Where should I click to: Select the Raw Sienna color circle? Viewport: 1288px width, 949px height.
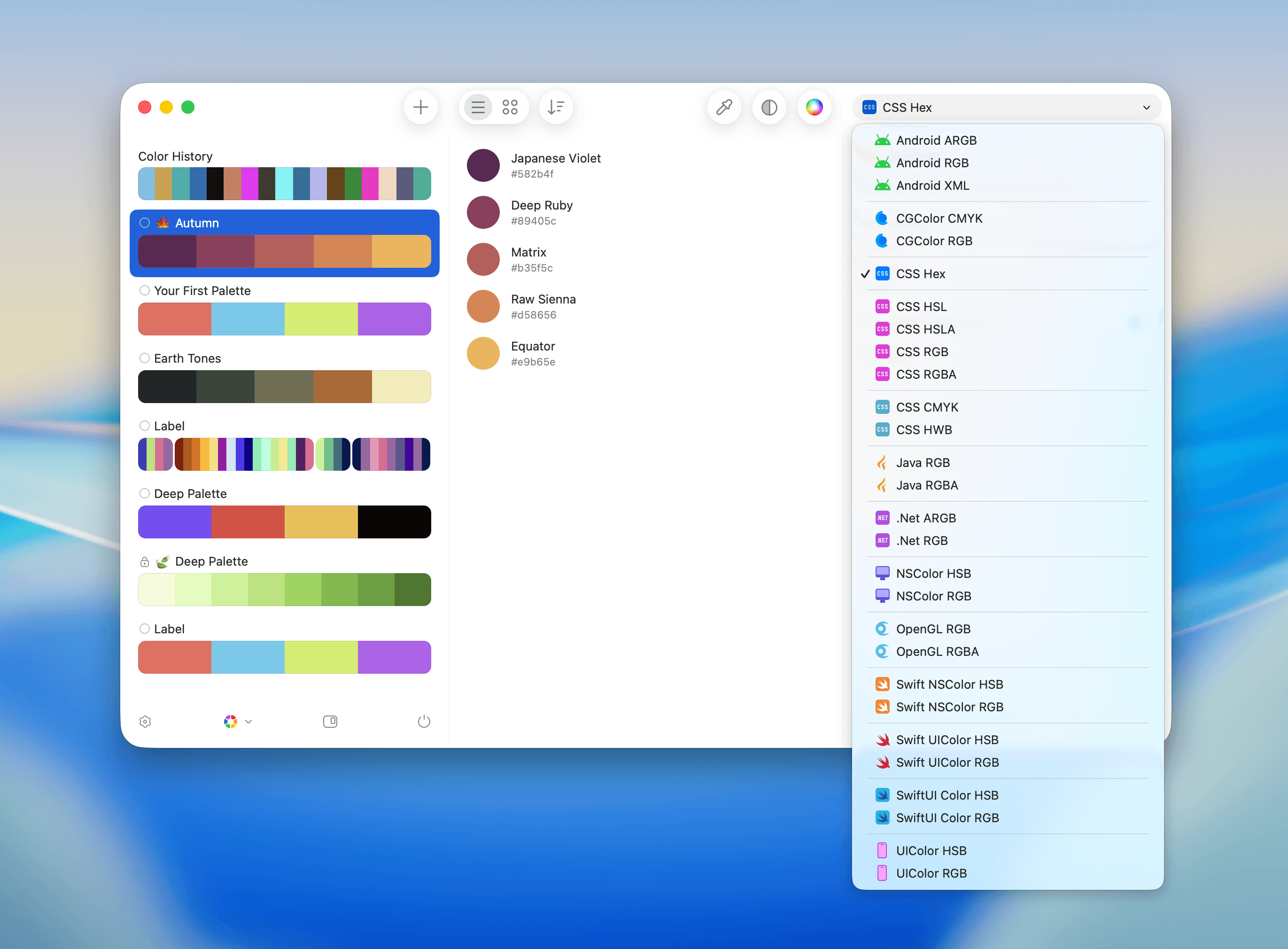click(483, 306)
